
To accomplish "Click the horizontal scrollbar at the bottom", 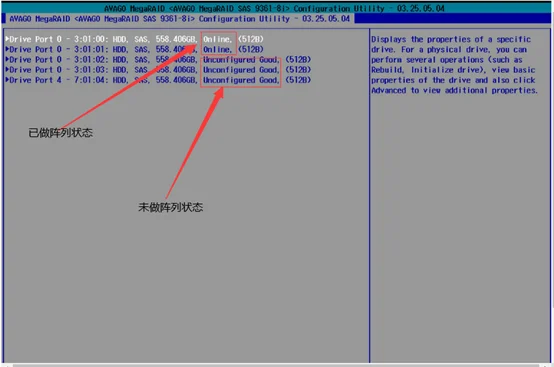I will click(276, 365).
